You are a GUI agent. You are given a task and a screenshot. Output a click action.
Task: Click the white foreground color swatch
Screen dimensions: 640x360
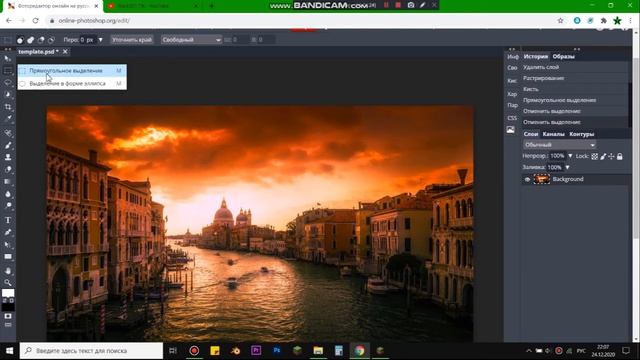tap(8, 293)
